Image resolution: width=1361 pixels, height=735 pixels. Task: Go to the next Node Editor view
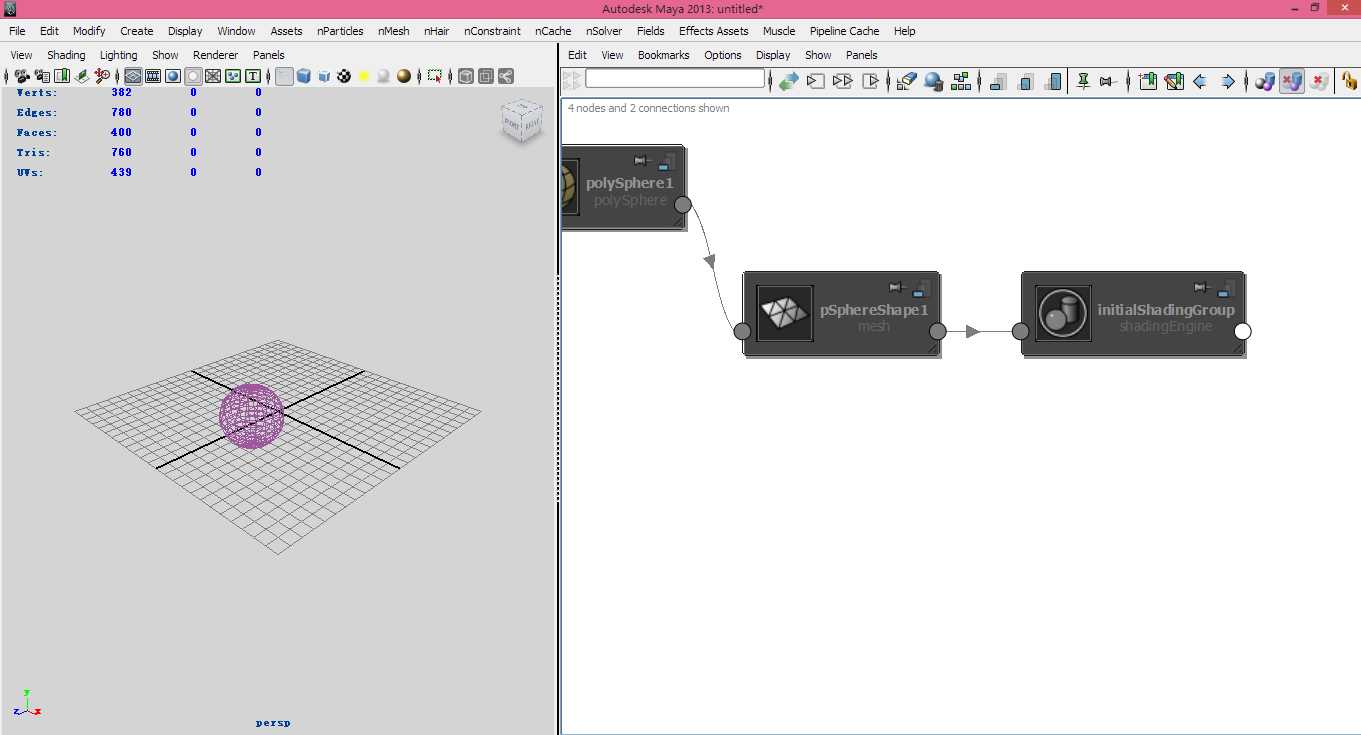click(x=1228, y=81)
